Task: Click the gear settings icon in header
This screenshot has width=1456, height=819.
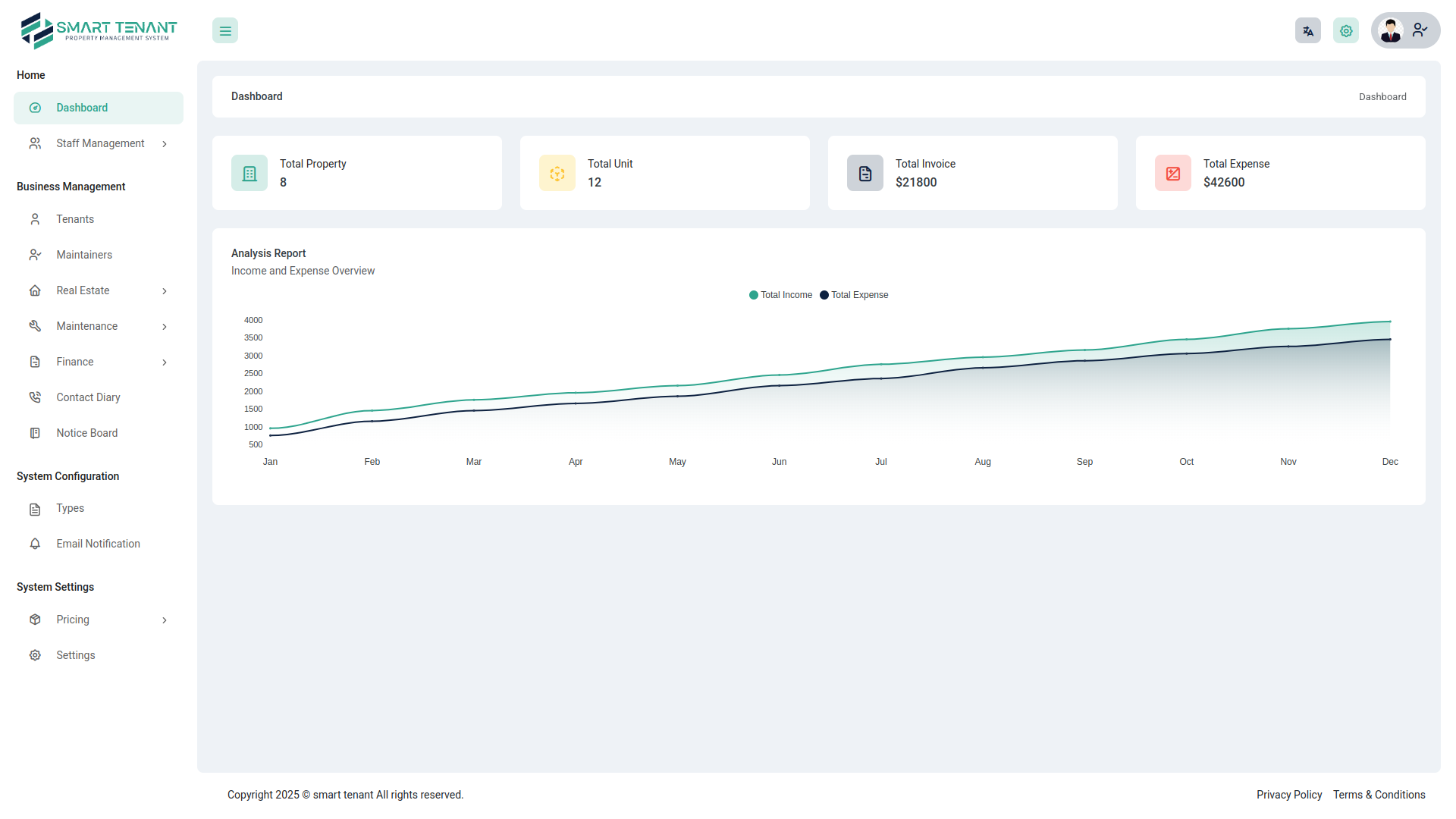Action: [x=1346, y=31]
